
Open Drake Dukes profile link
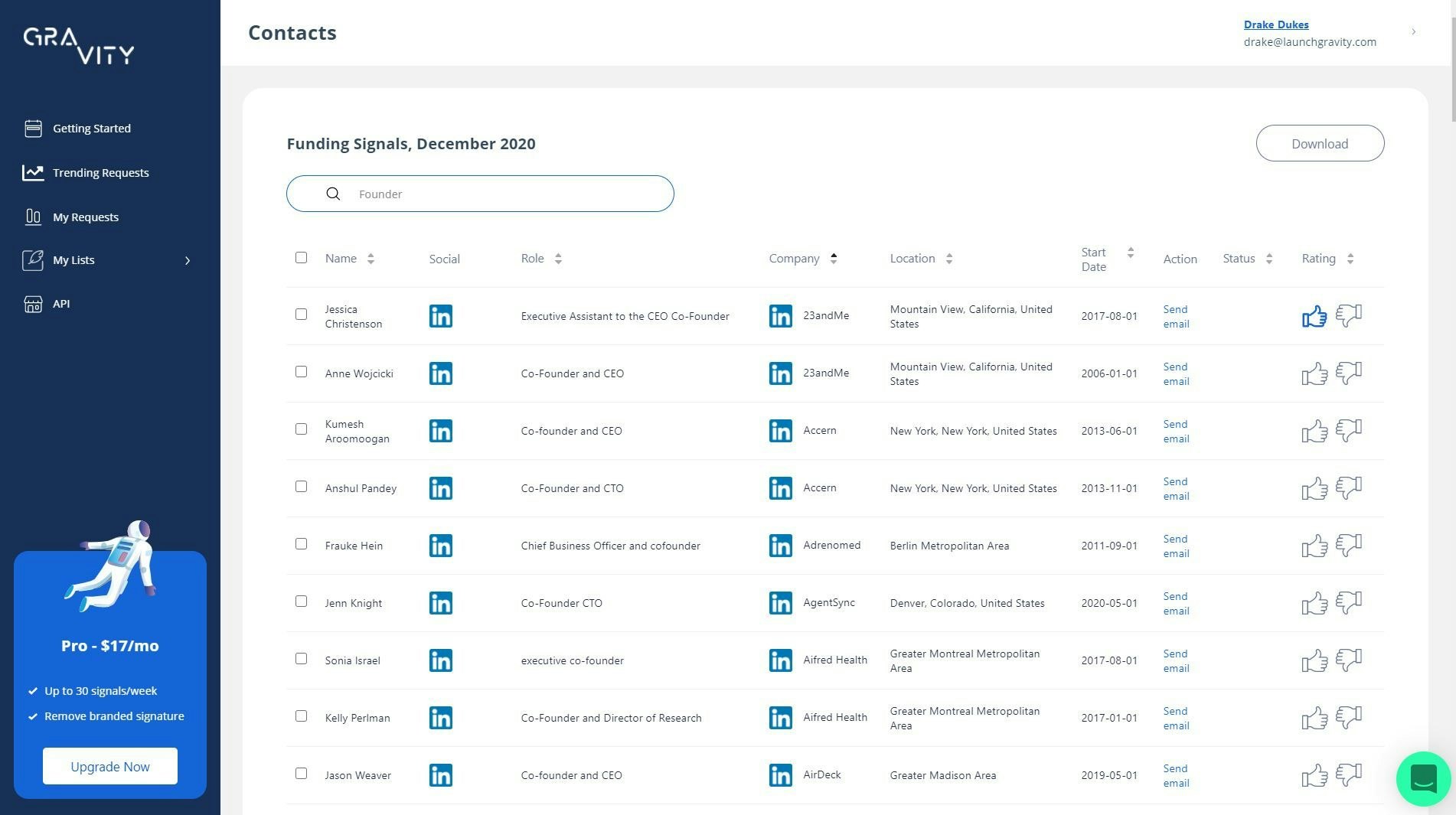click(1276, 24)
